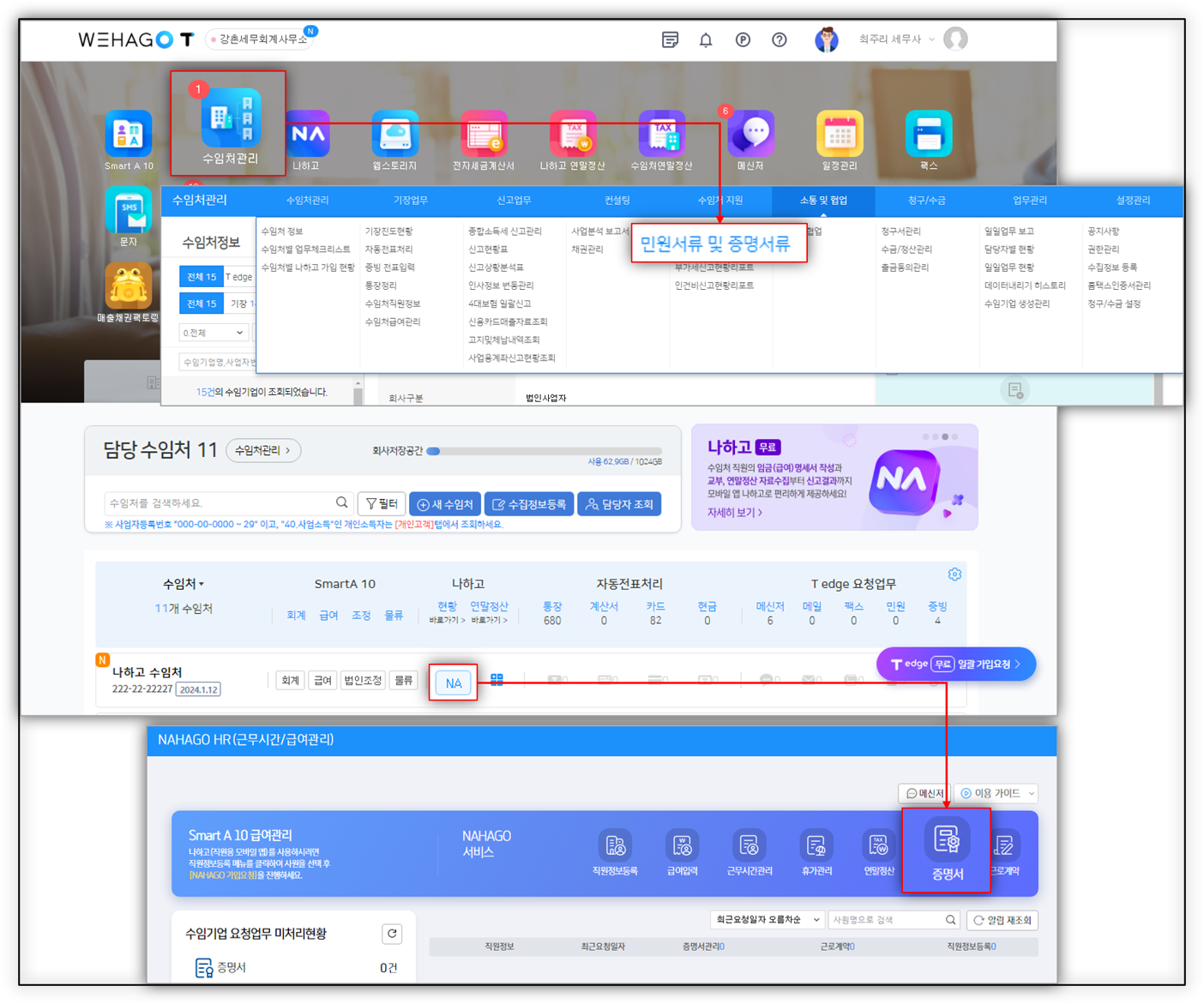
Task: Click the 수임처관리 pill next to 담당 수임처
Action: click(x=263, y=450)
